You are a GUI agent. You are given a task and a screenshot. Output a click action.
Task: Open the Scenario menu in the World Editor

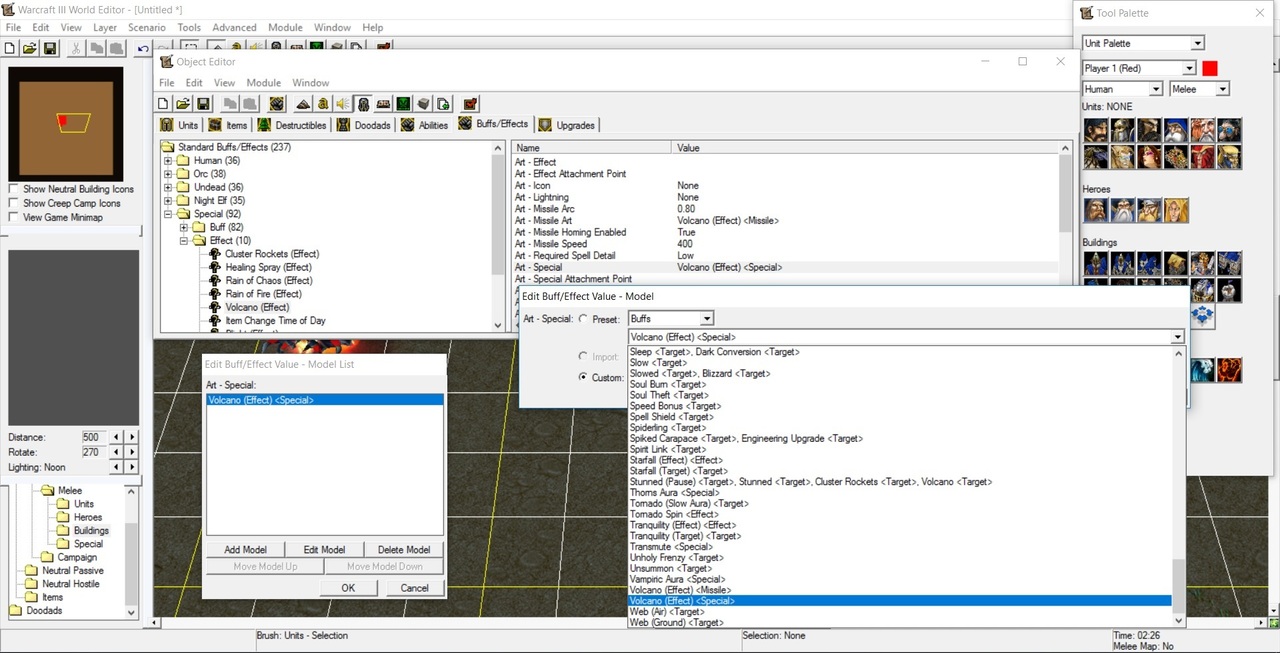146,28
